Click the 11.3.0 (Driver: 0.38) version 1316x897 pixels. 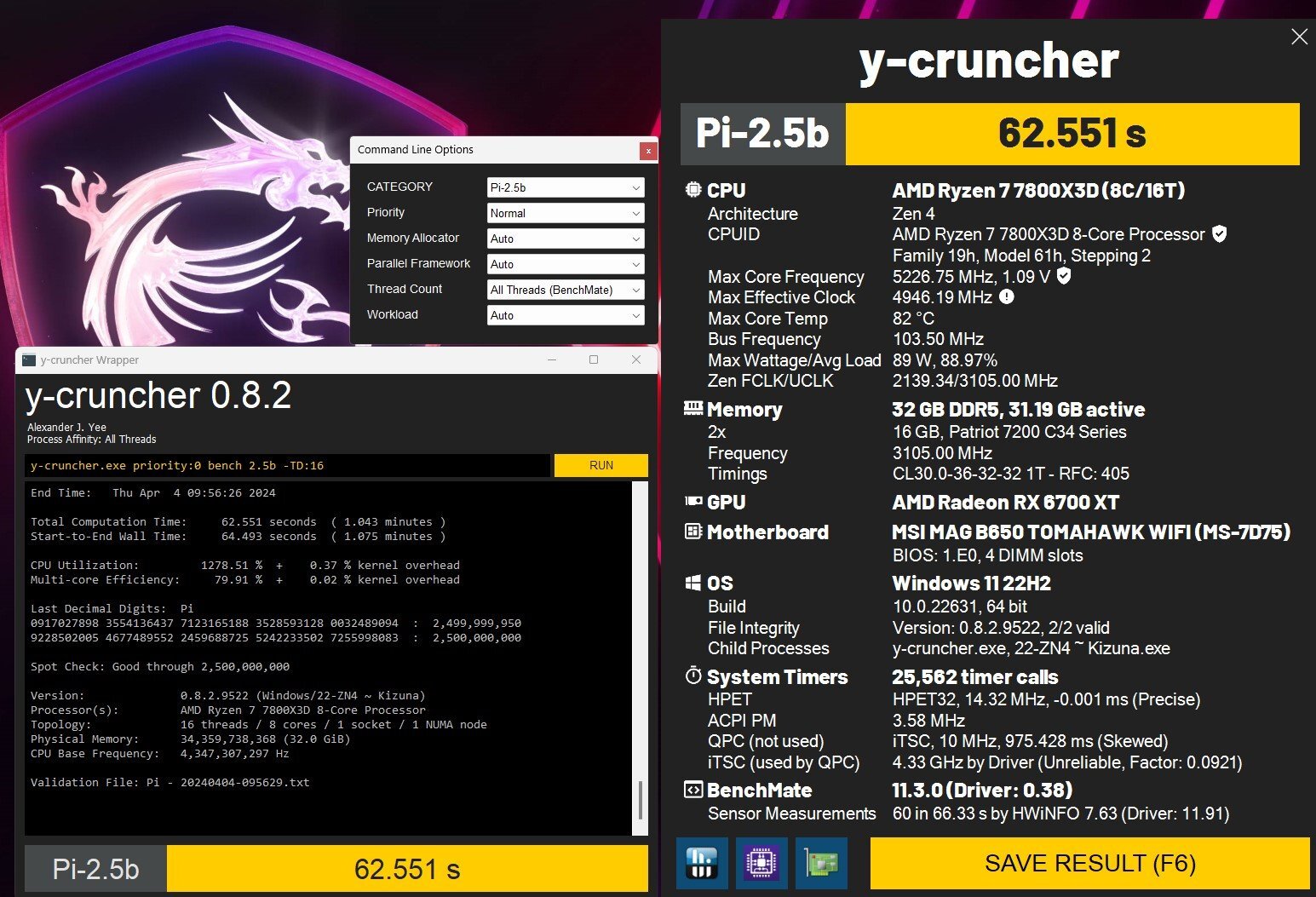click(982, 790)
